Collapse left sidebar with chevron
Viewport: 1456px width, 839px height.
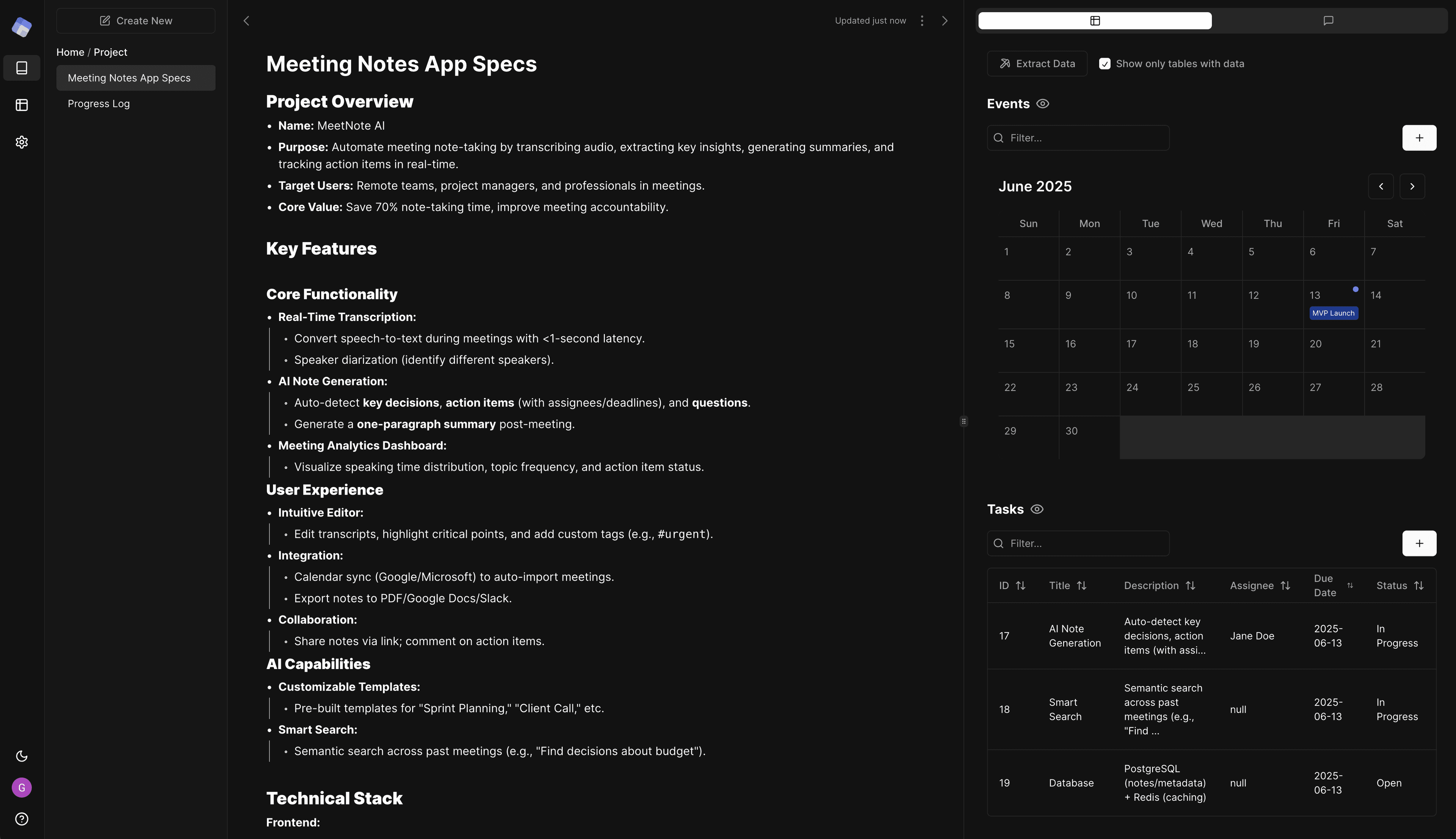coord(246,21)
